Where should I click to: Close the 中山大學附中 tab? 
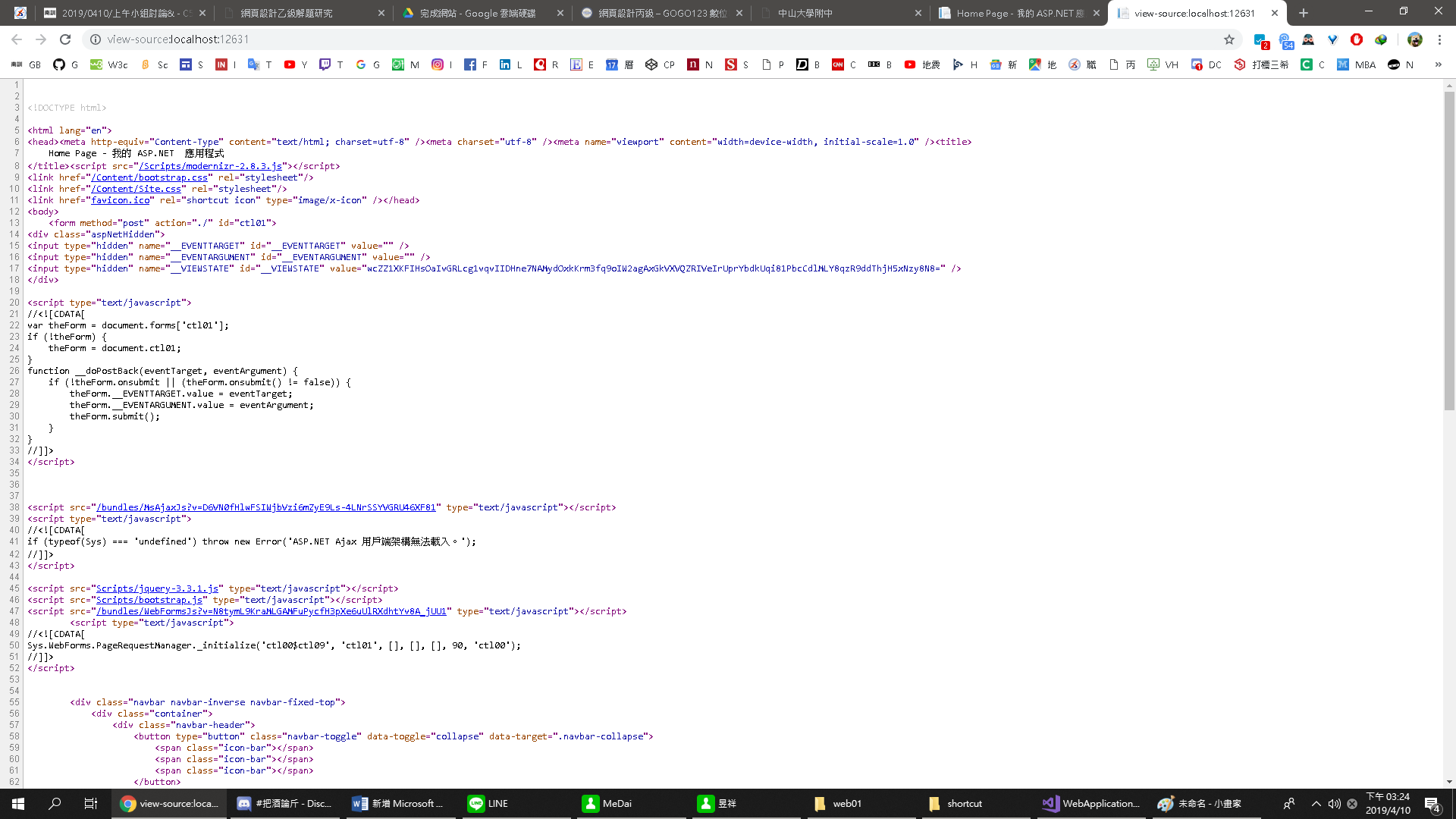918,13
